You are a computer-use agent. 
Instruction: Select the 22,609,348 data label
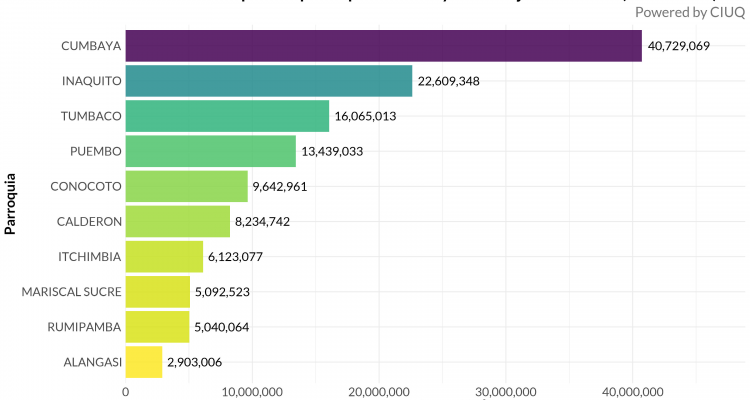tap(450, 82)
